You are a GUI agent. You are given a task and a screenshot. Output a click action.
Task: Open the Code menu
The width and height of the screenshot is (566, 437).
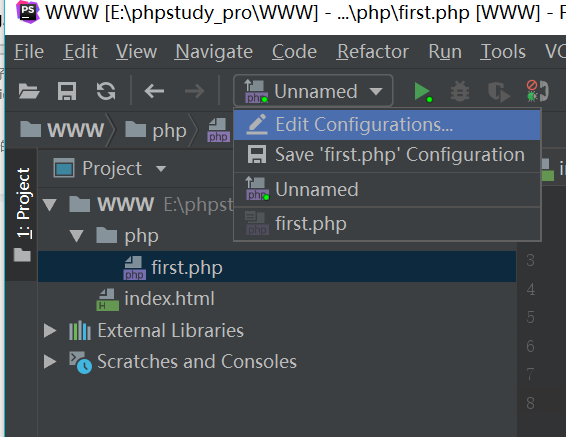pos(294,52)
